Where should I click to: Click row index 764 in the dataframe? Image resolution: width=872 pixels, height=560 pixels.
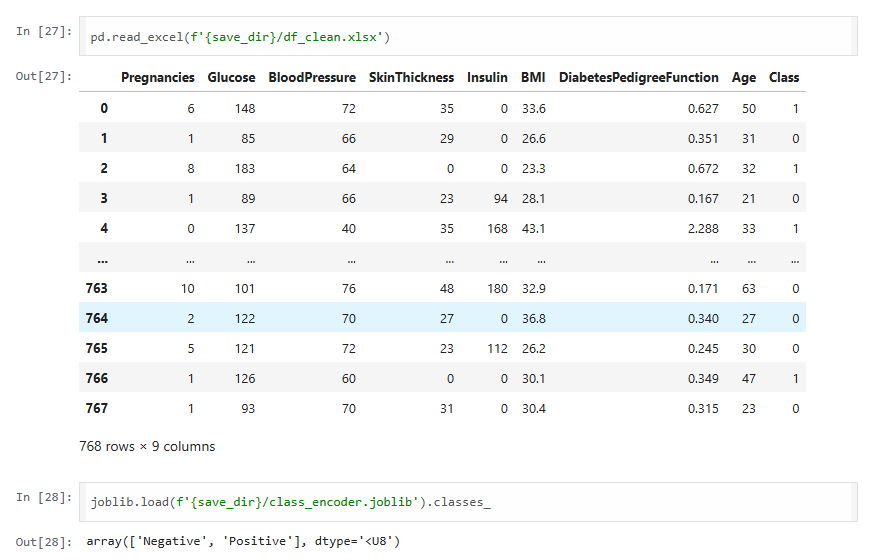[96, 318]
